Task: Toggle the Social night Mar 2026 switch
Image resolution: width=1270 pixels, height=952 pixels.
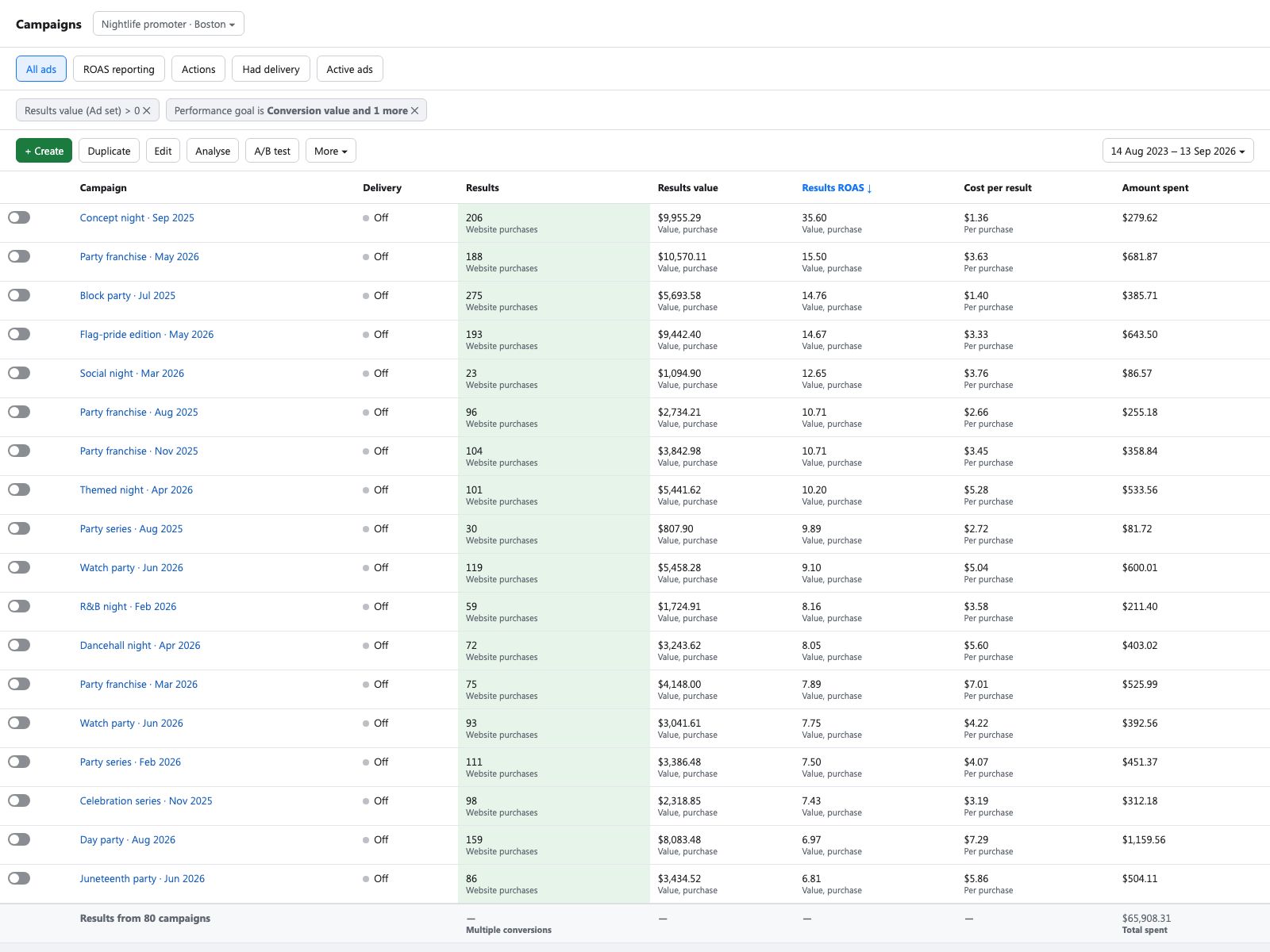Action: [19, 373]
